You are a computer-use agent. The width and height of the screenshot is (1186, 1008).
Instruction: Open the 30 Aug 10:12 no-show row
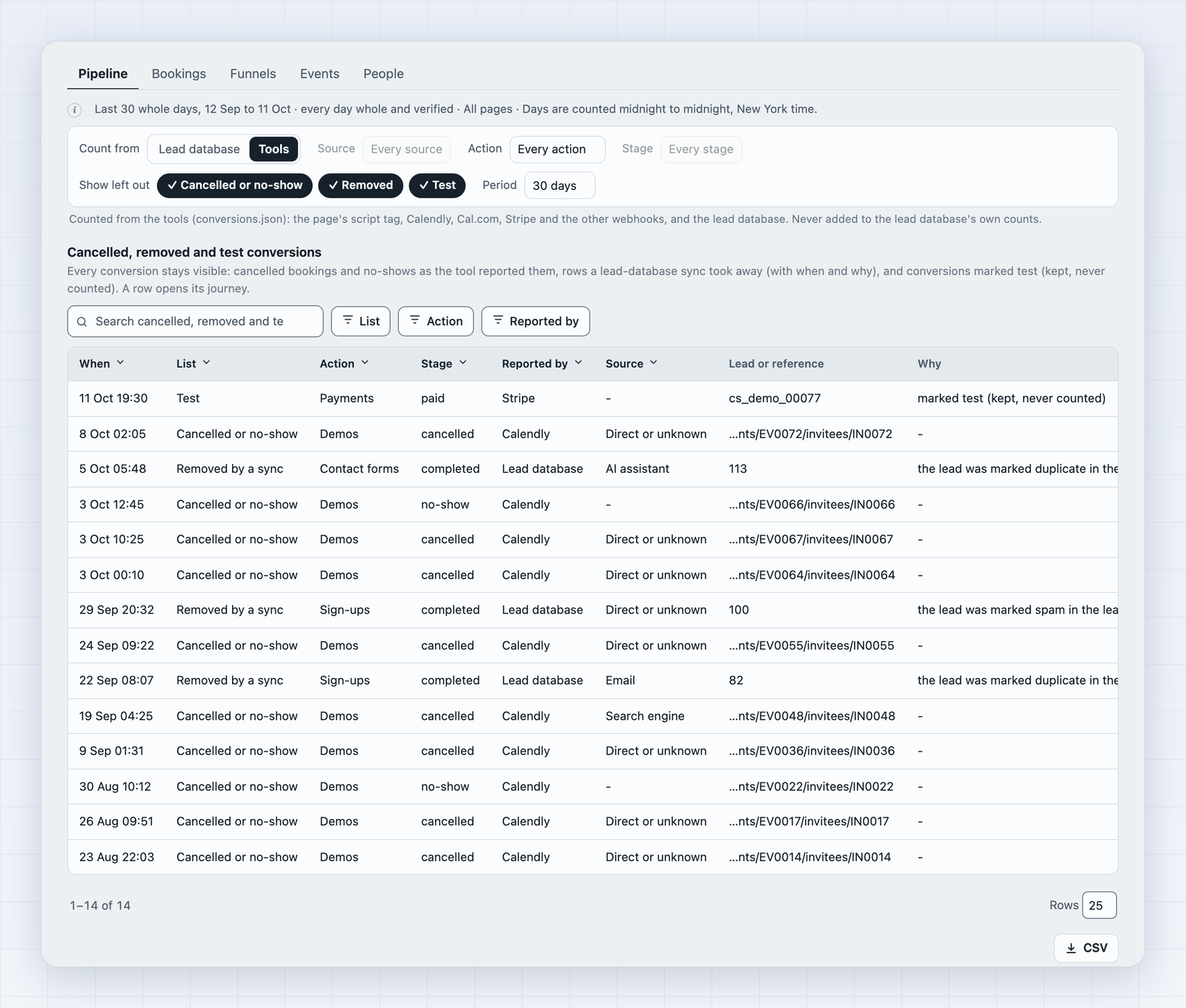pyautogui.click(x=593, y=786)
